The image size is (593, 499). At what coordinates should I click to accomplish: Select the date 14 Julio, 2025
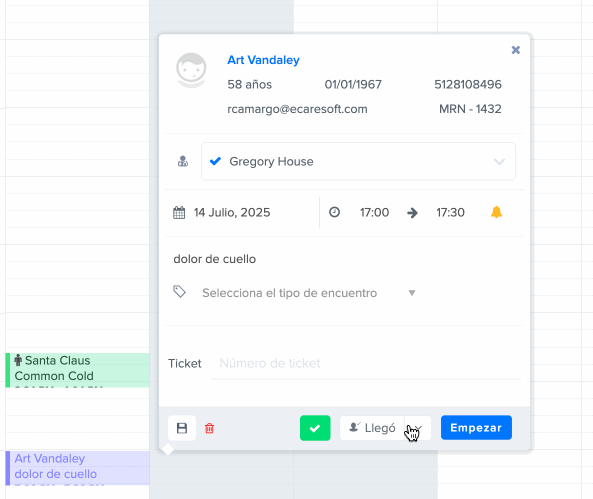coord(232,213)
